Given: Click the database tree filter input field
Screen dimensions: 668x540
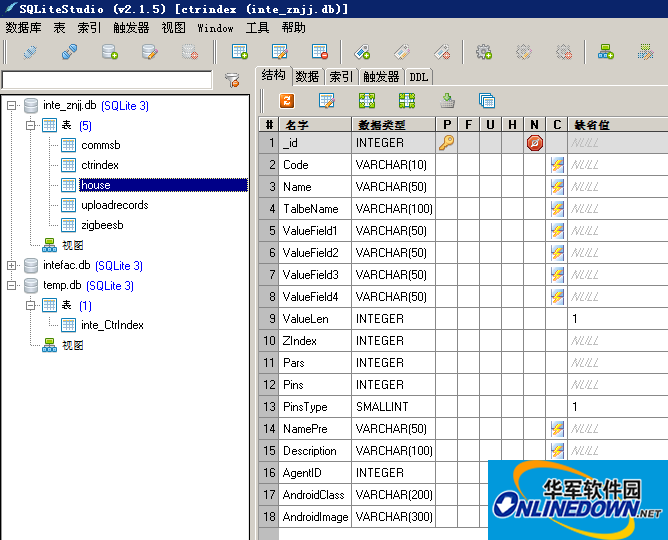Looking at the screenshot, I should tap(107, 80).
